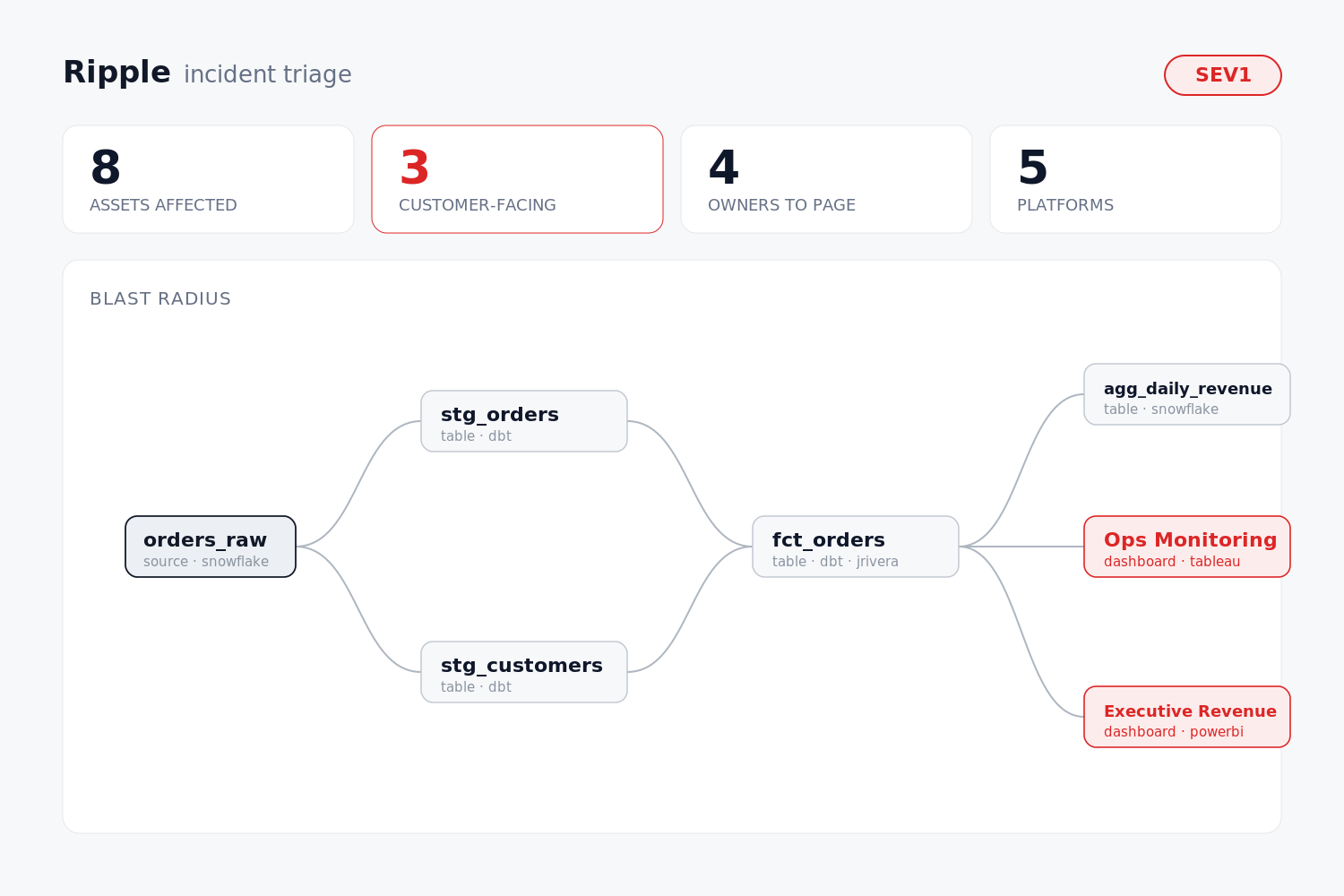Open the Platforms stat card
This screenshot has height=896, width=1344.
point(1136,179)
